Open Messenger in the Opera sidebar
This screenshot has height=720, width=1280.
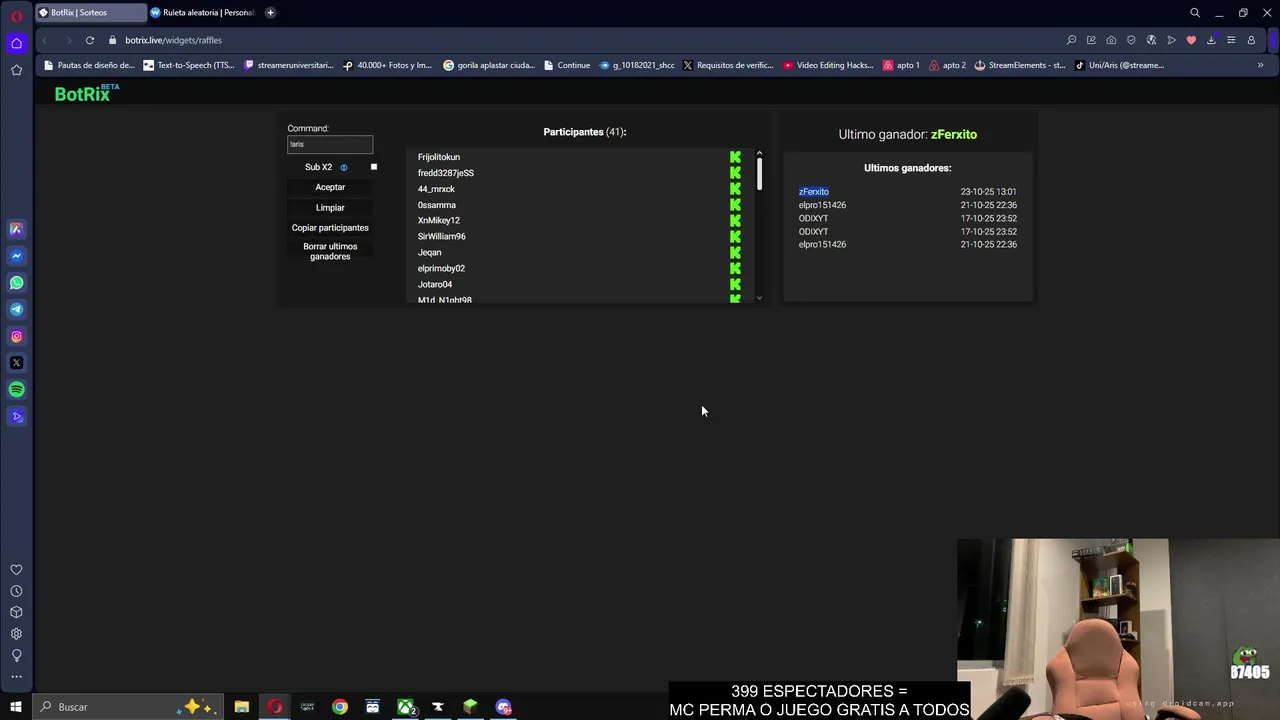(x=16, y=256)
